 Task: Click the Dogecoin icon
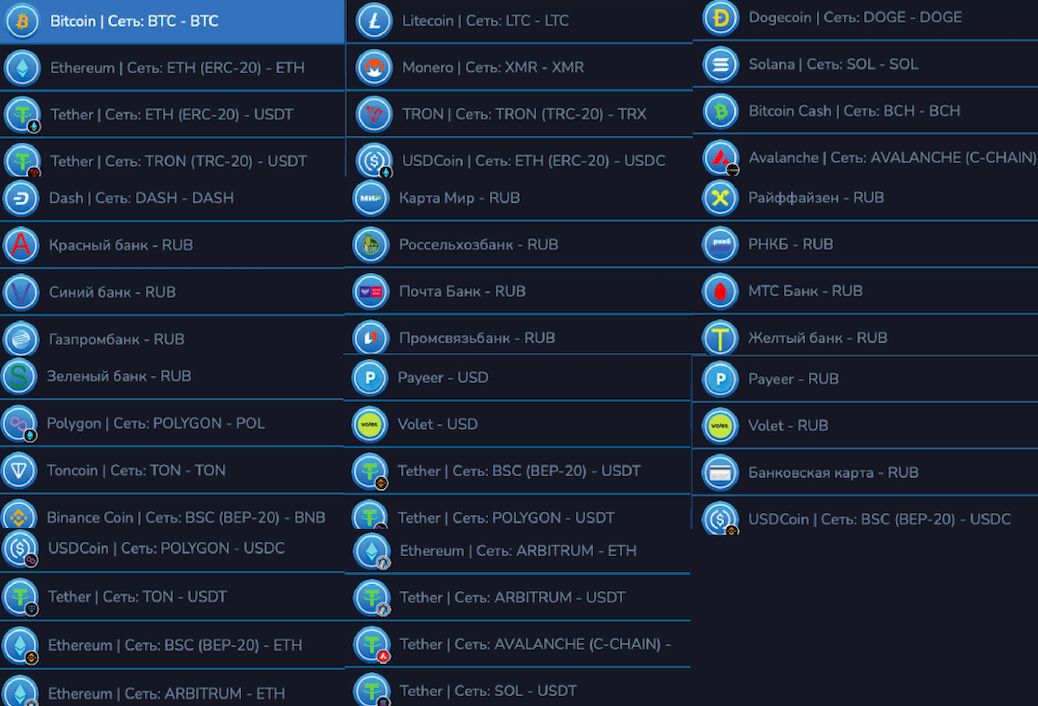(720, 18)
